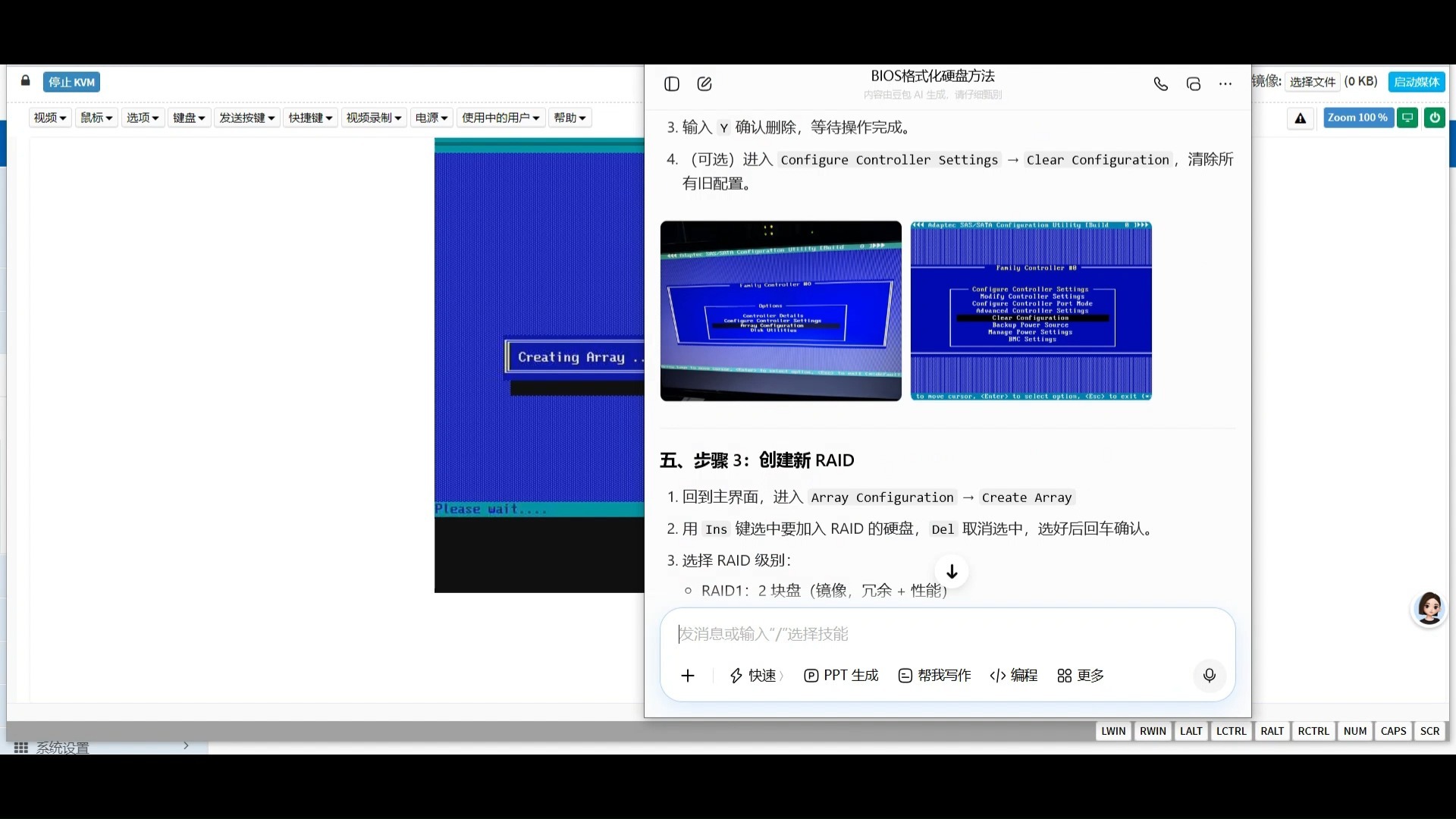Click the 帮我写作 skill button
Viewport: 1456px width, 819px height.
pyautogui.click(x=934, y=676)
